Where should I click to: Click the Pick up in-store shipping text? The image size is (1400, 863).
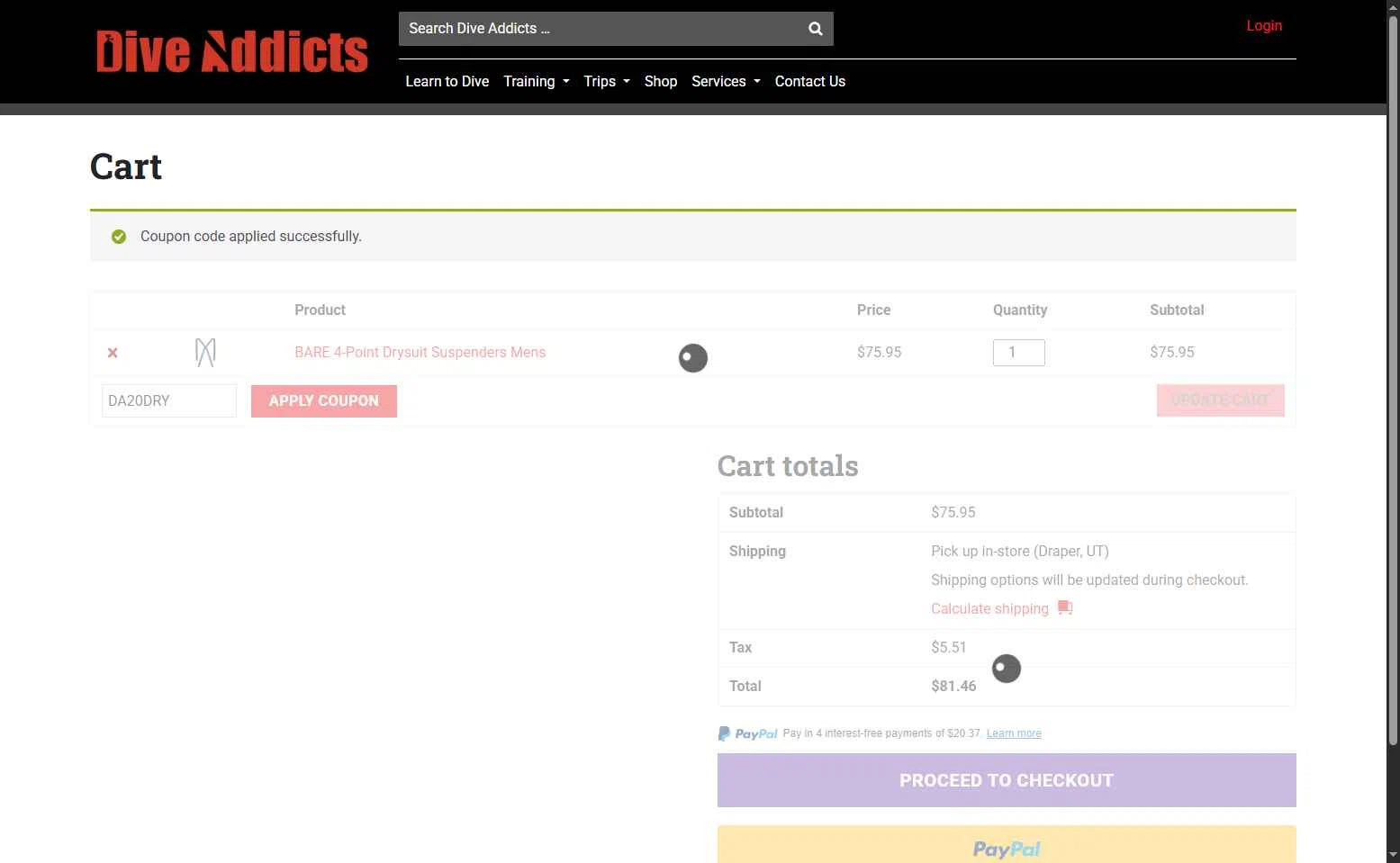click(x=1020, y=551)
